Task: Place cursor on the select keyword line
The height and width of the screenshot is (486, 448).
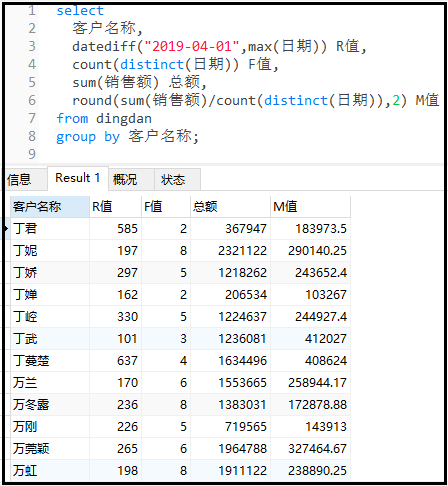Action: point(80,11)
